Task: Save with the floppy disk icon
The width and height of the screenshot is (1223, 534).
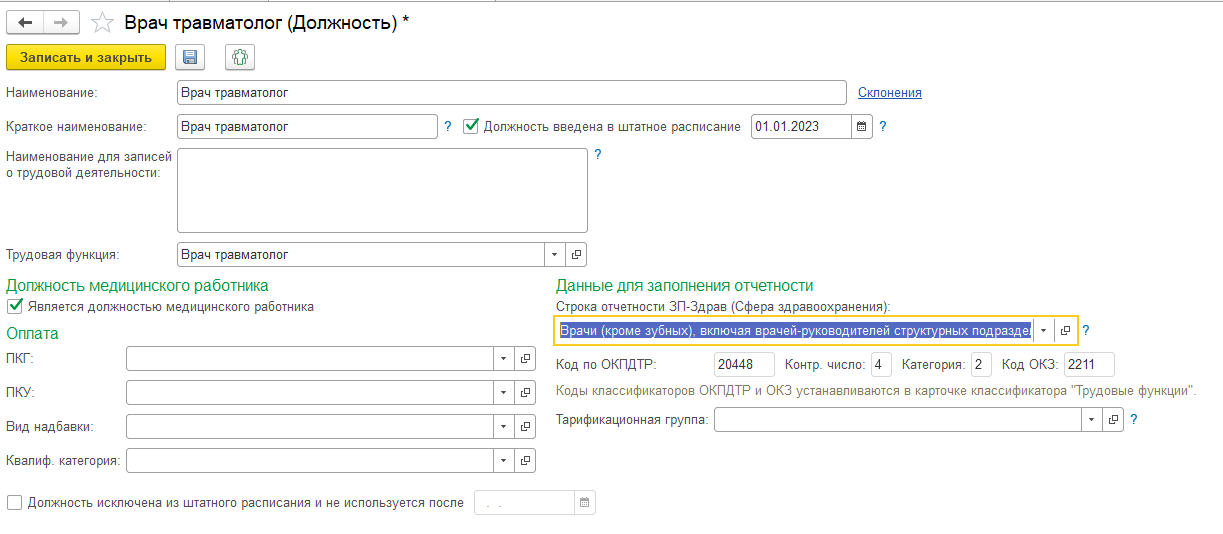Action: pos(190,57)
